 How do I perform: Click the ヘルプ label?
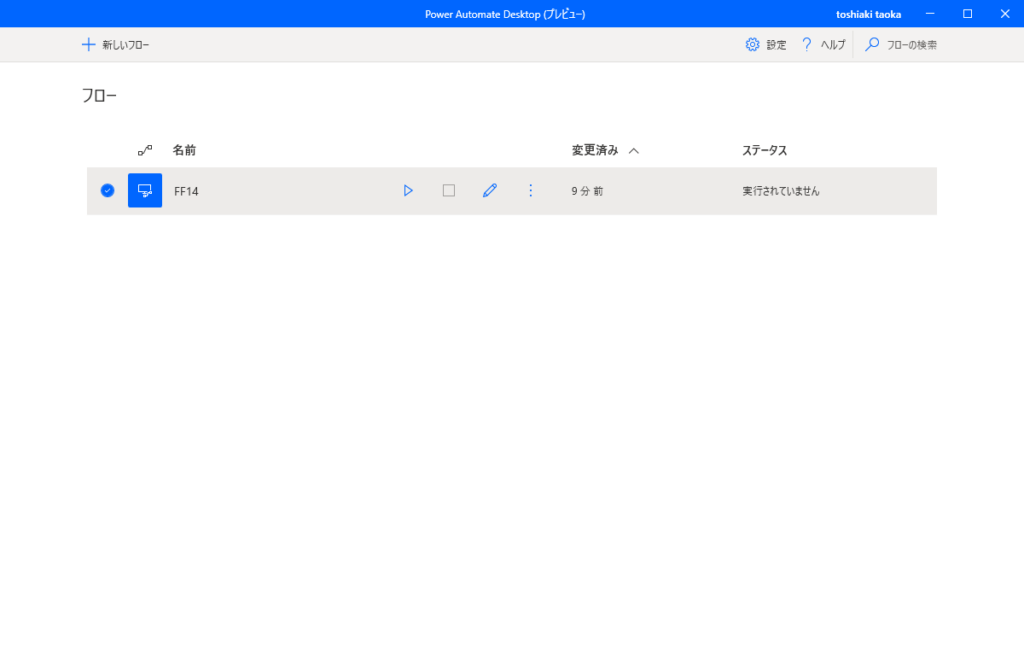click(x=833, y=45)
